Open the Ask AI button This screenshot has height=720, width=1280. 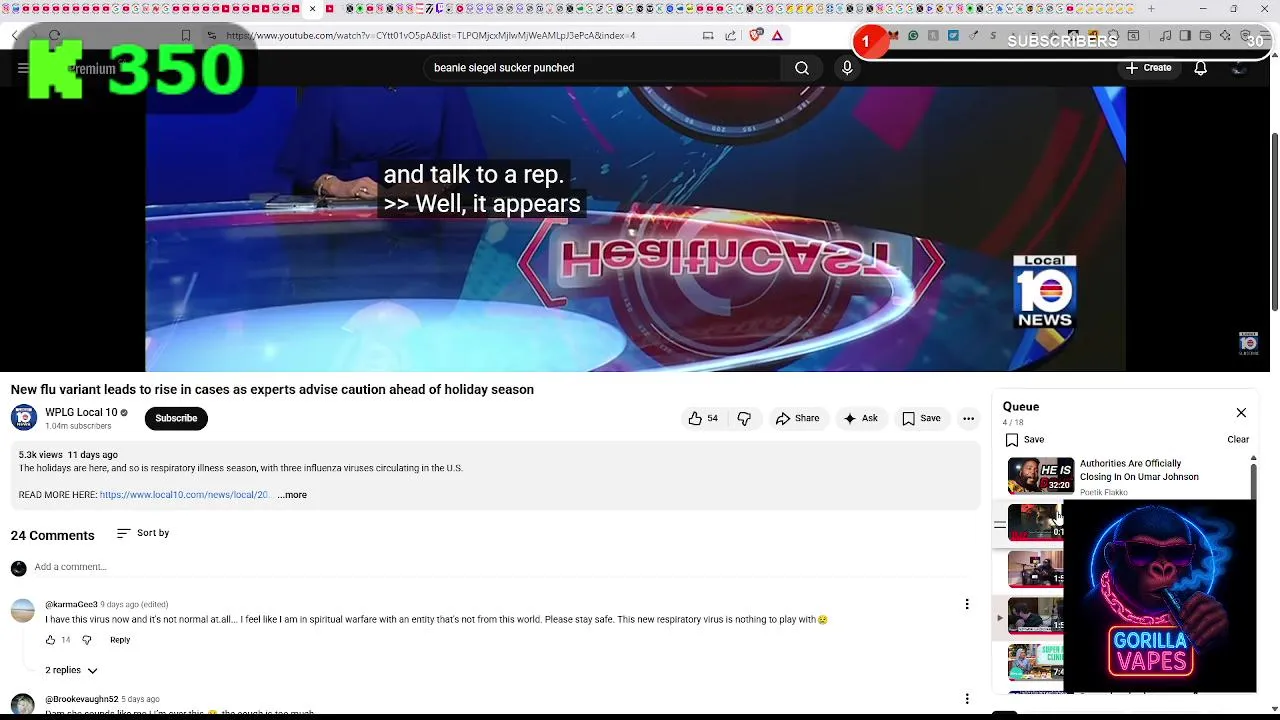pyautogui.click(x=860, y=418)
